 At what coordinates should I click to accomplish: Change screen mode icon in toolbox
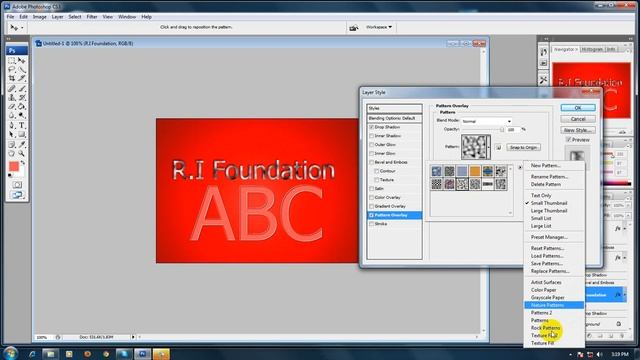pos(17,196)
